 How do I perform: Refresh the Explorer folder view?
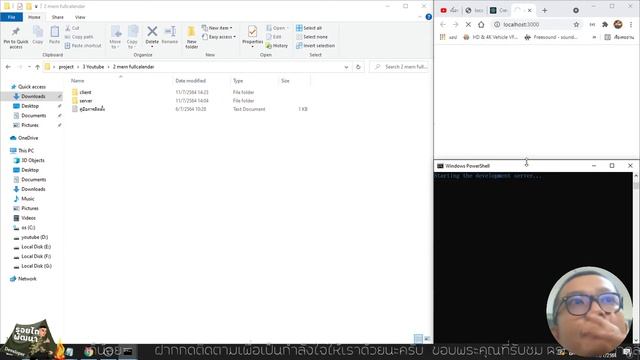[358, 67]
